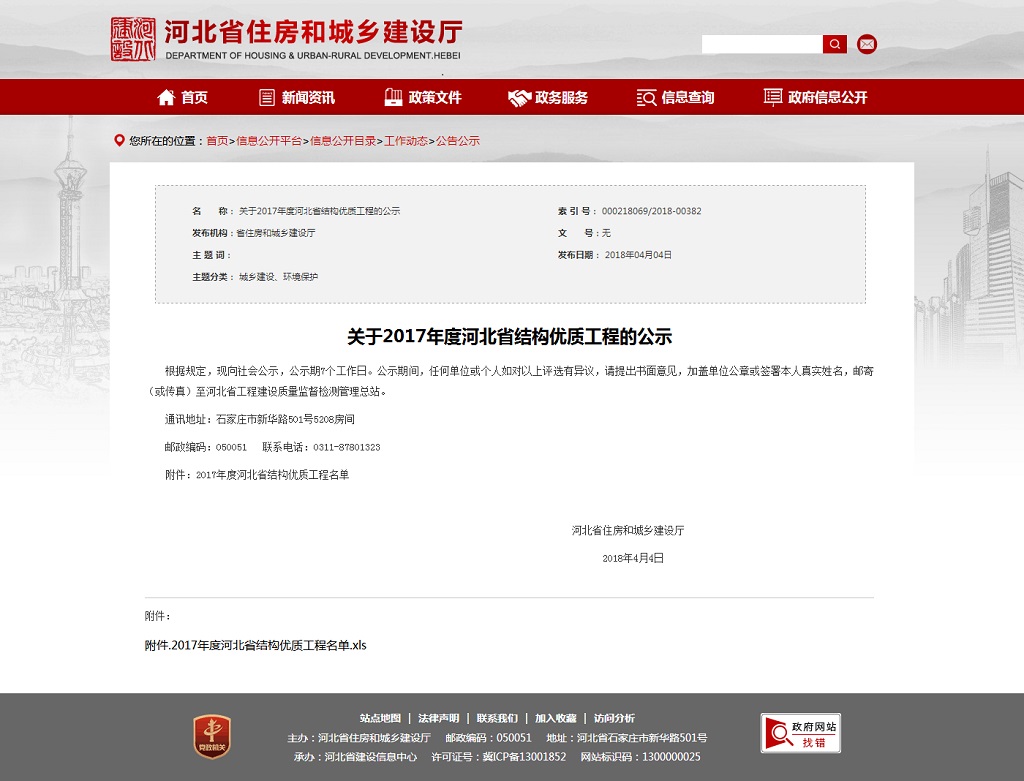The width and height of the screenshot is (1024, 781).
Task: Open the government website error-report icon
Action: 800,733
